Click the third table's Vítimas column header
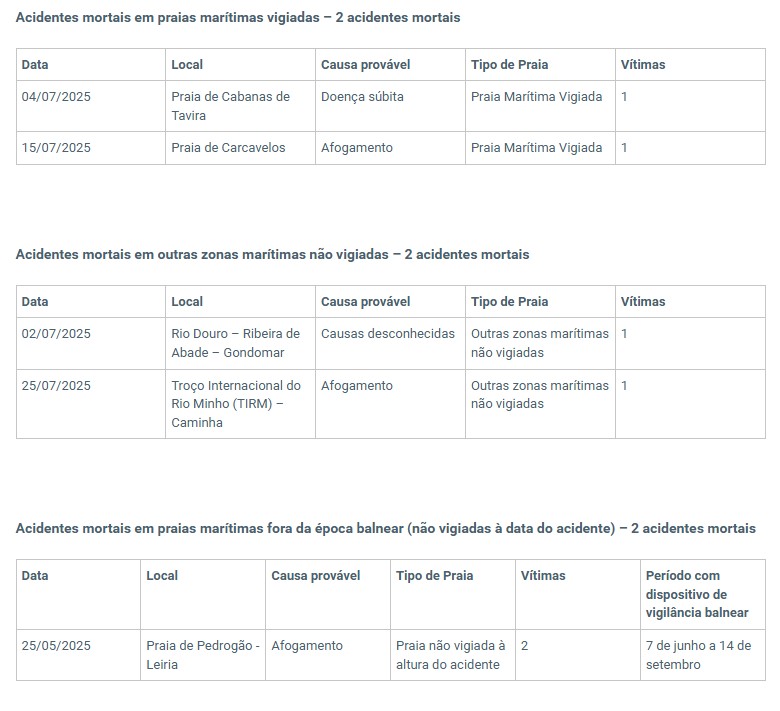 578,594
